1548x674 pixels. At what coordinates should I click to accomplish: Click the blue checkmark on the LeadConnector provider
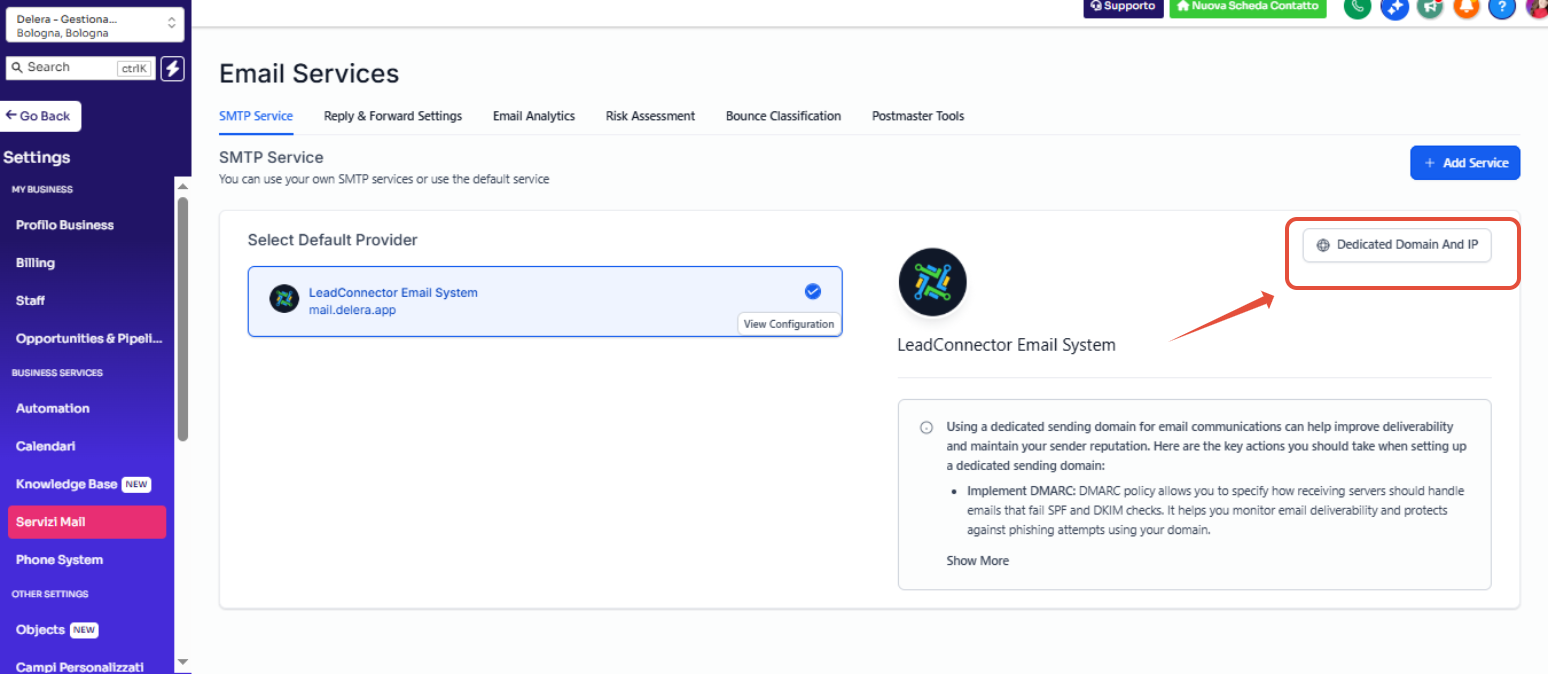[813, 291]
